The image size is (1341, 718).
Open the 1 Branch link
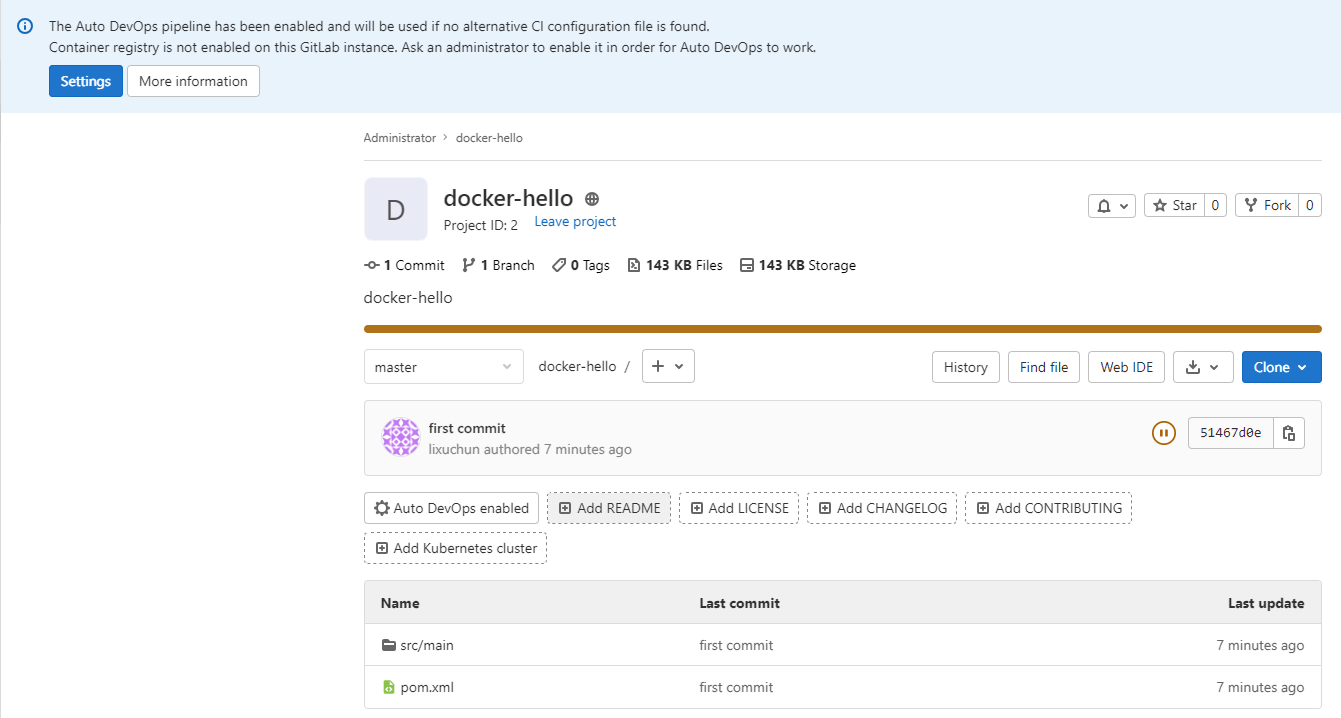coord(499,265)
